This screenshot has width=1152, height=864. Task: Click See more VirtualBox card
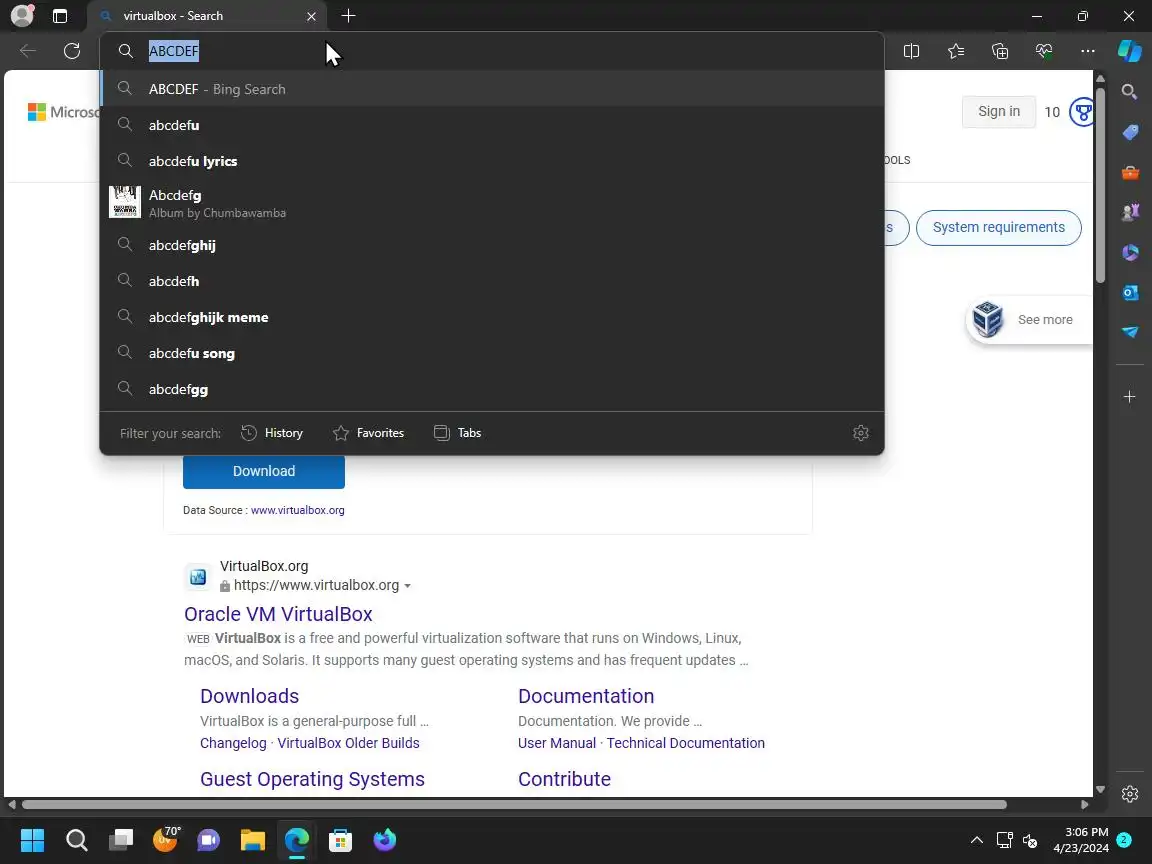(x=1029, y=320)
